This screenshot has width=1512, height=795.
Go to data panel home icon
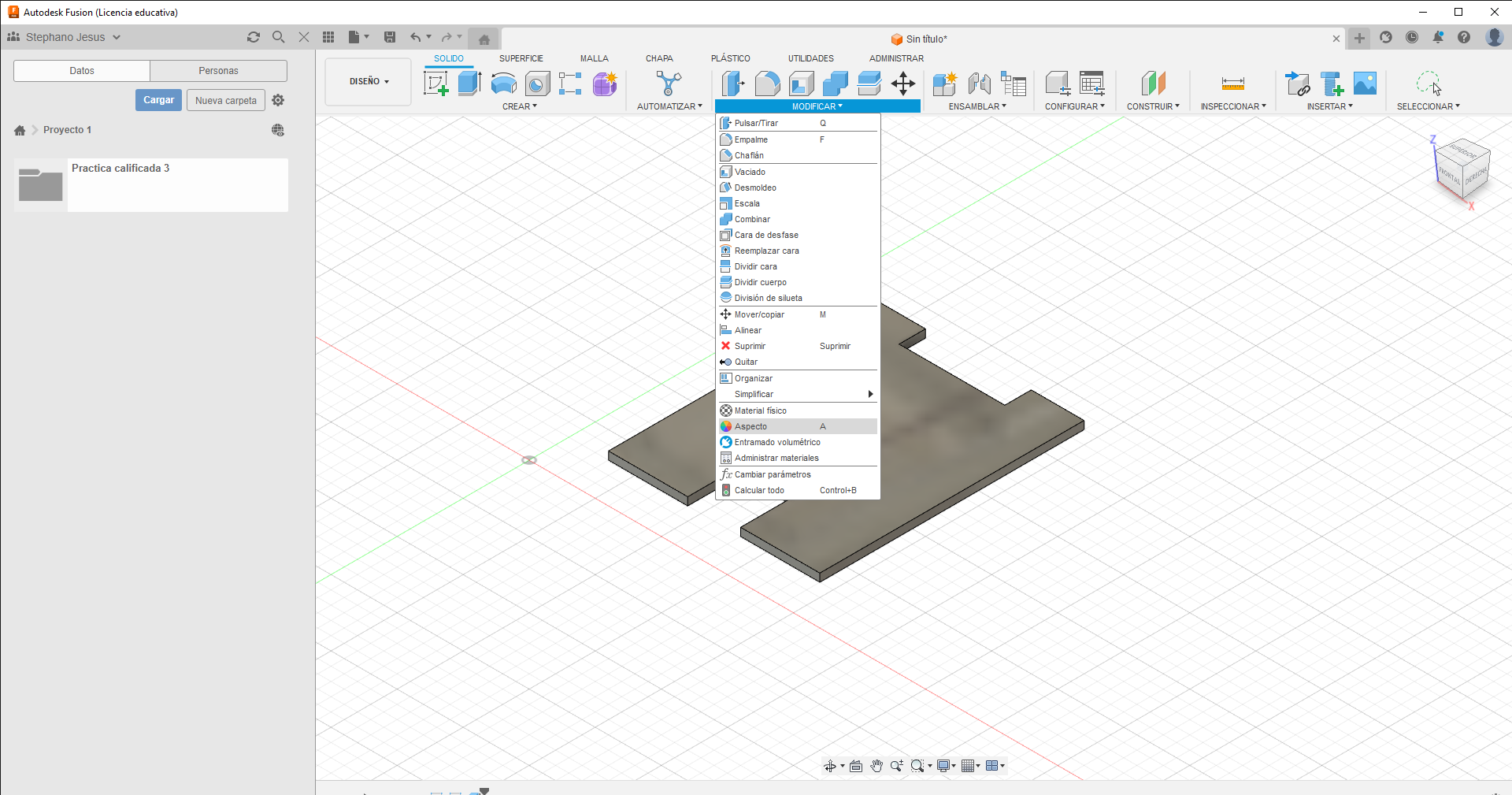coord(20,130)
